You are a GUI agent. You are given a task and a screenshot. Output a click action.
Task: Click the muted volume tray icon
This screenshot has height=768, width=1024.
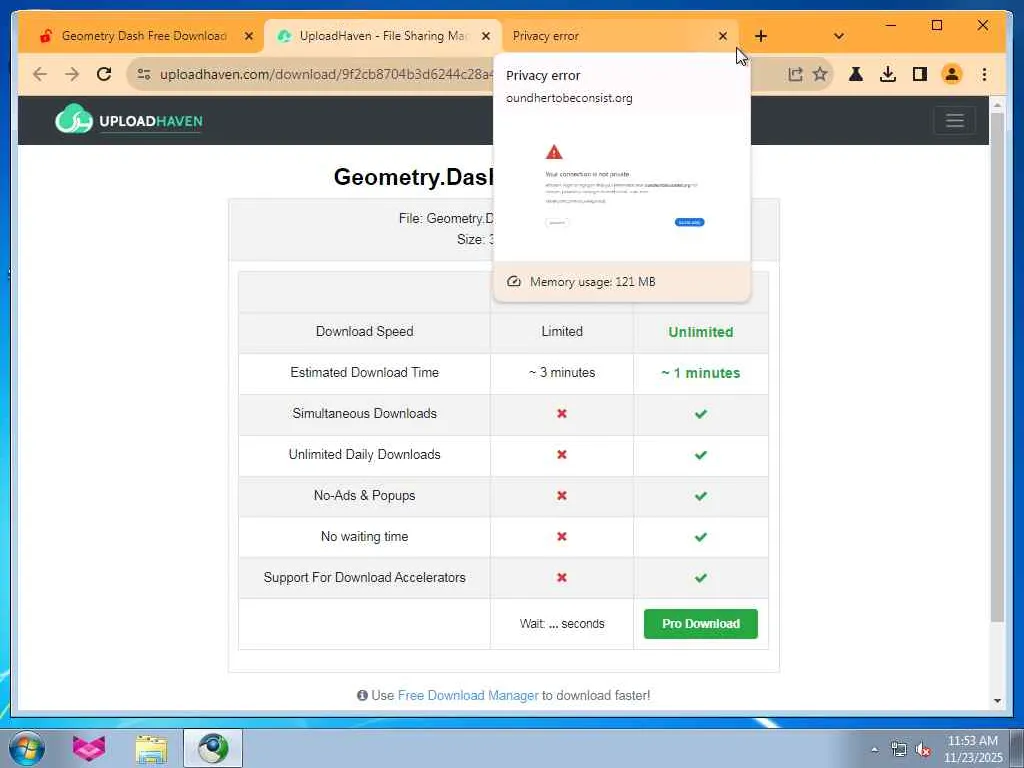point(923,750)
